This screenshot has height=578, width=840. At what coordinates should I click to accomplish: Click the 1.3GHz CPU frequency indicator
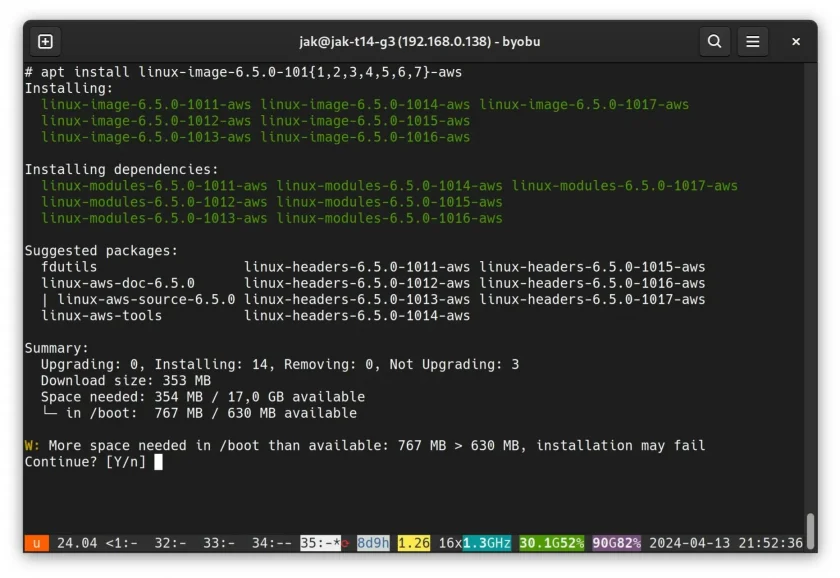pyautogui.click(x=486, y=543)
